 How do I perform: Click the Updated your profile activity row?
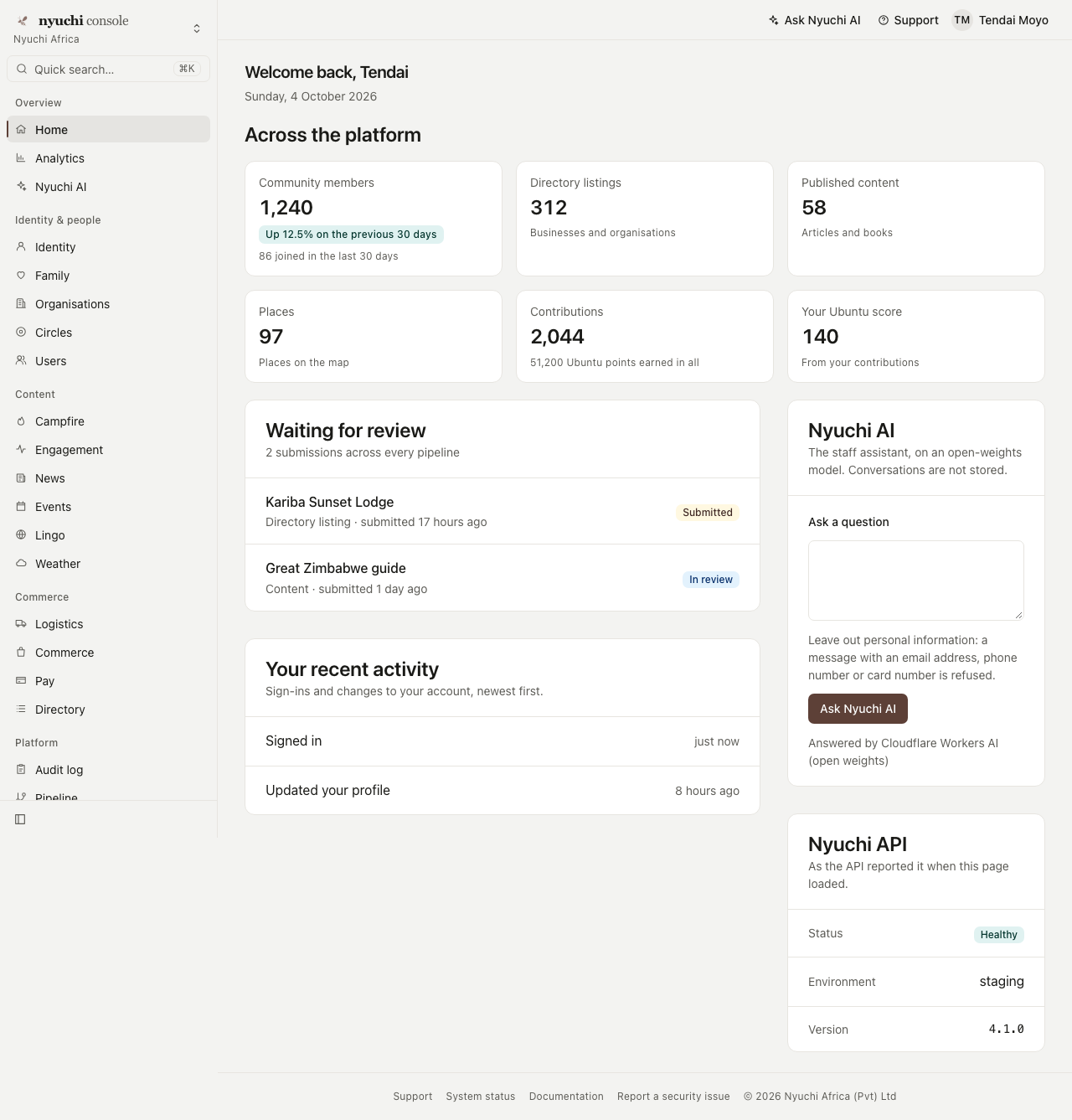502,791
